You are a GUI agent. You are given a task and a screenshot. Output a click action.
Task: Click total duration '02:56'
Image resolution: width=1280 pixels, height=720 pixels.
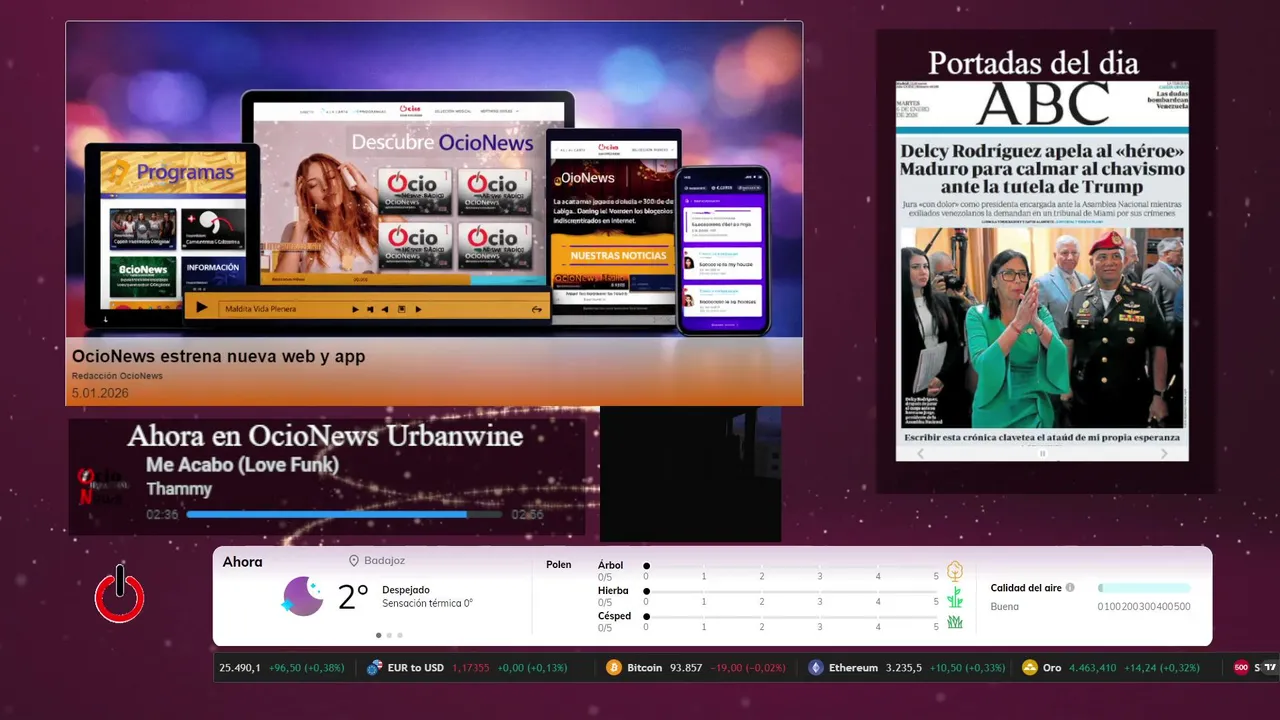coord(527,515)
